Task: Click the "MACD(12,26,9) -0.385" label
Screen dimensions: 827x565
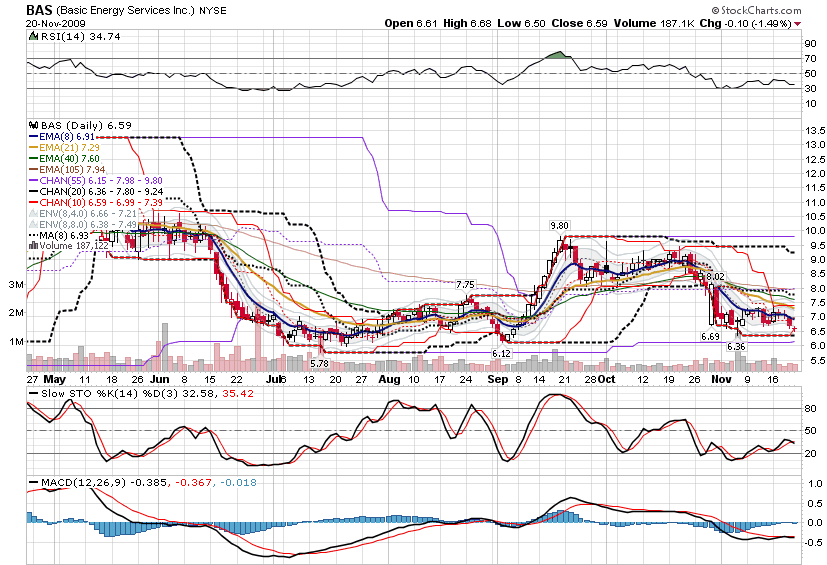Action: click(103, 482)
